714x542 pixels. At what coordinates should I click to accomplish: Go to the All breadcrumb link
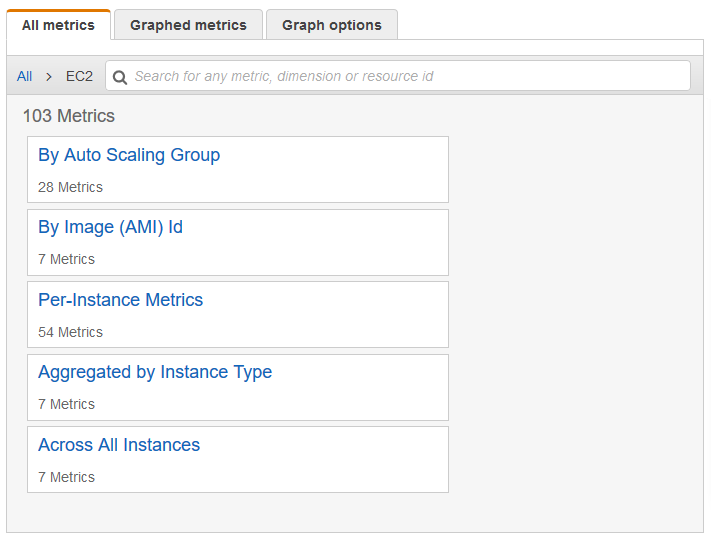[25, 76]
